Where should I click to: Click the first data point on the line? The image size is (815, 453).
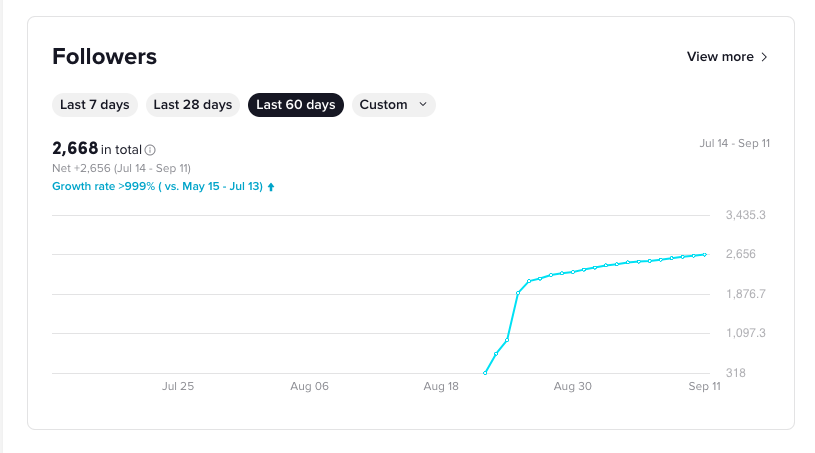(x=485, y=373)
